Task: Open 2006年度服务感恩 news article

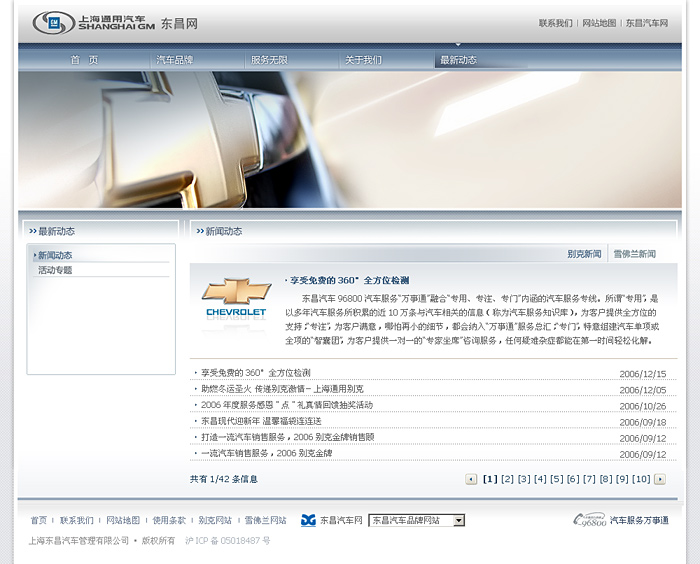Action: coord(287,405)
